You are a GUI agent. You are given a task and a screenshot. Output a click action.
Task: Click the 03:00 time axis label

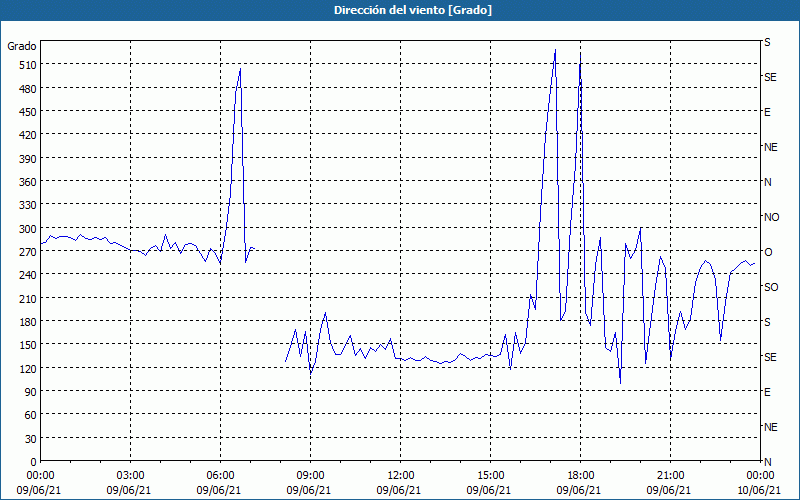point(131,475)
